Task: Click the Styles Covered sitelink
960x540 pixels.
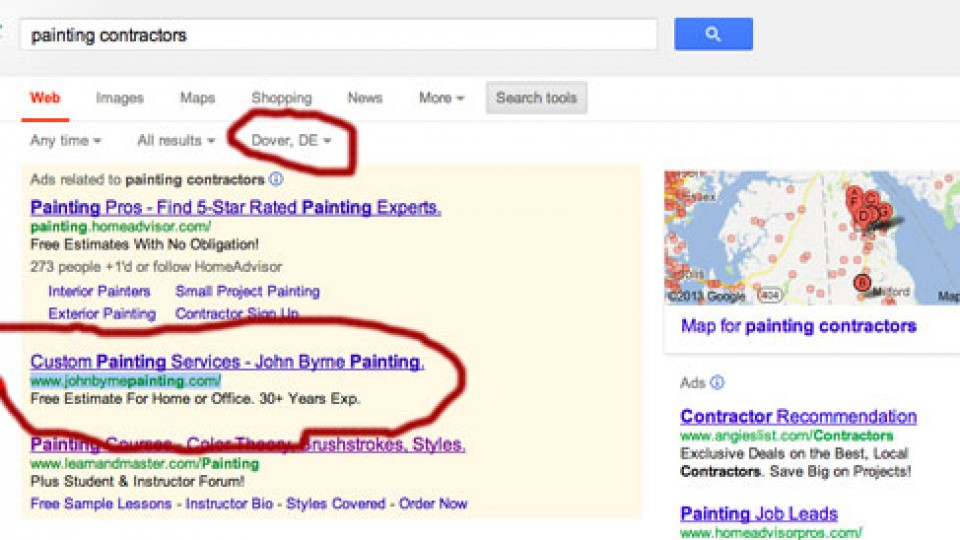Action: (336, 503)
